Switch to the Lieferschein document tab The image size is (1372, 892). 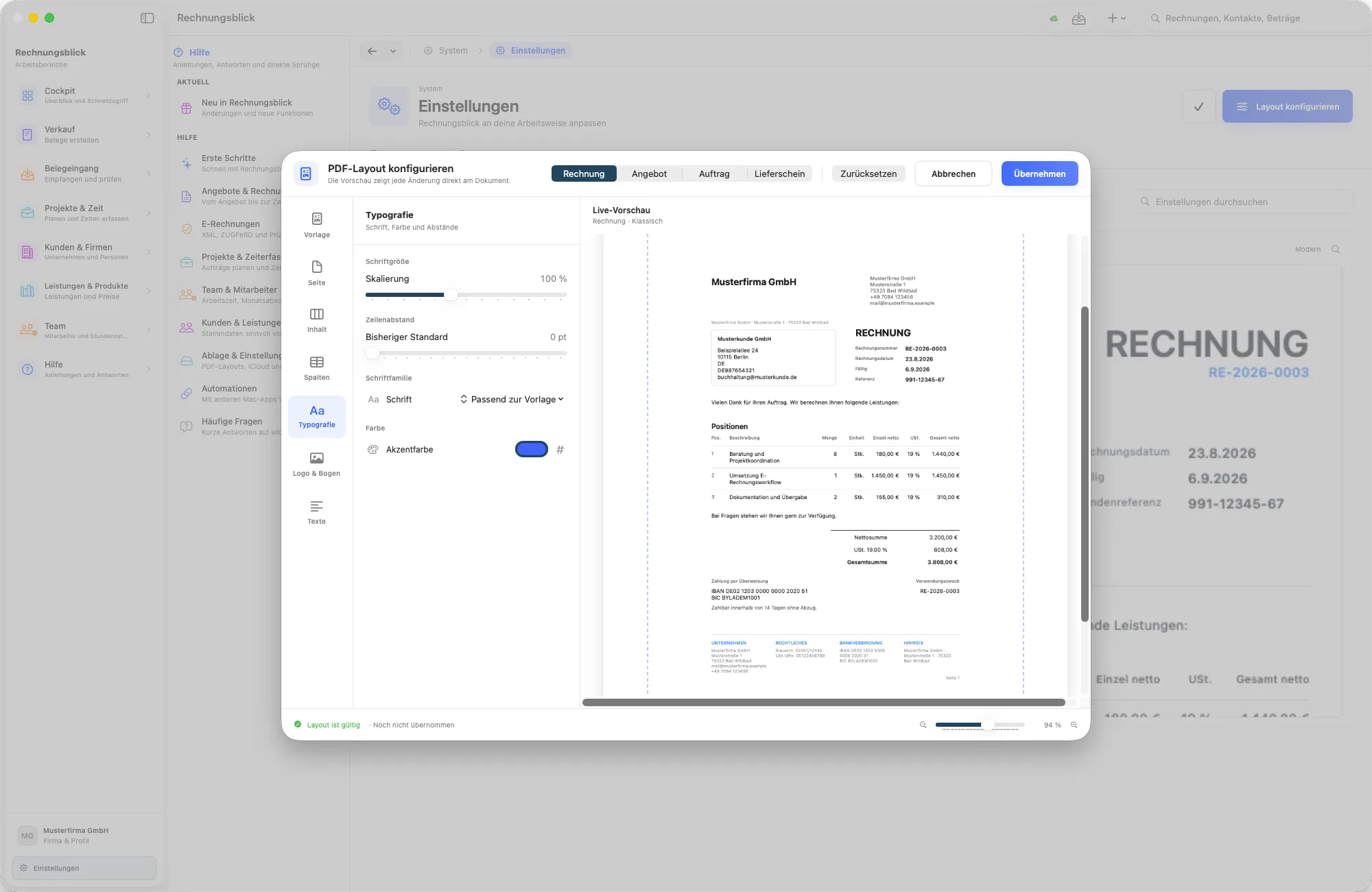pos(779,173)
